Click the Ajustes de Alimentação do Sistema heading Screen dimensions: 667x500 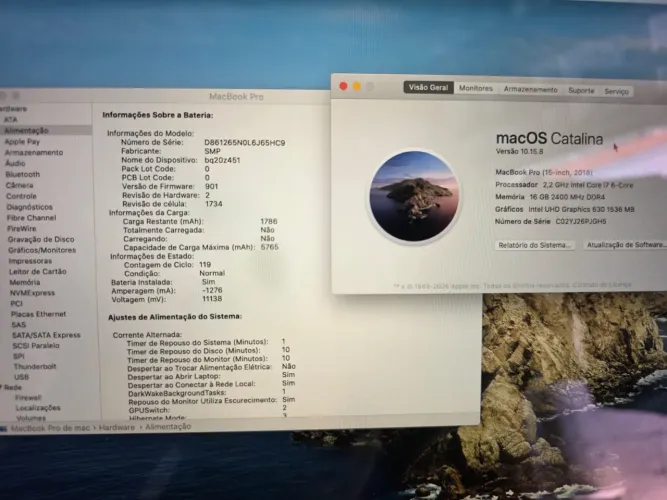tap(175, 317)
